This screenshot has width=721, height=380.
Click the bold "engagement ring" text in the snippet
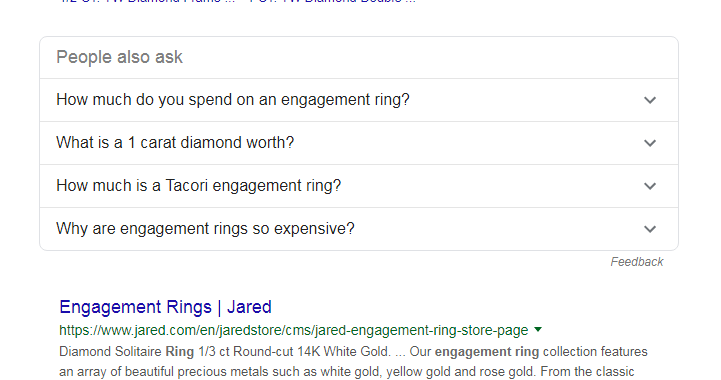click(x=486, y=352)
